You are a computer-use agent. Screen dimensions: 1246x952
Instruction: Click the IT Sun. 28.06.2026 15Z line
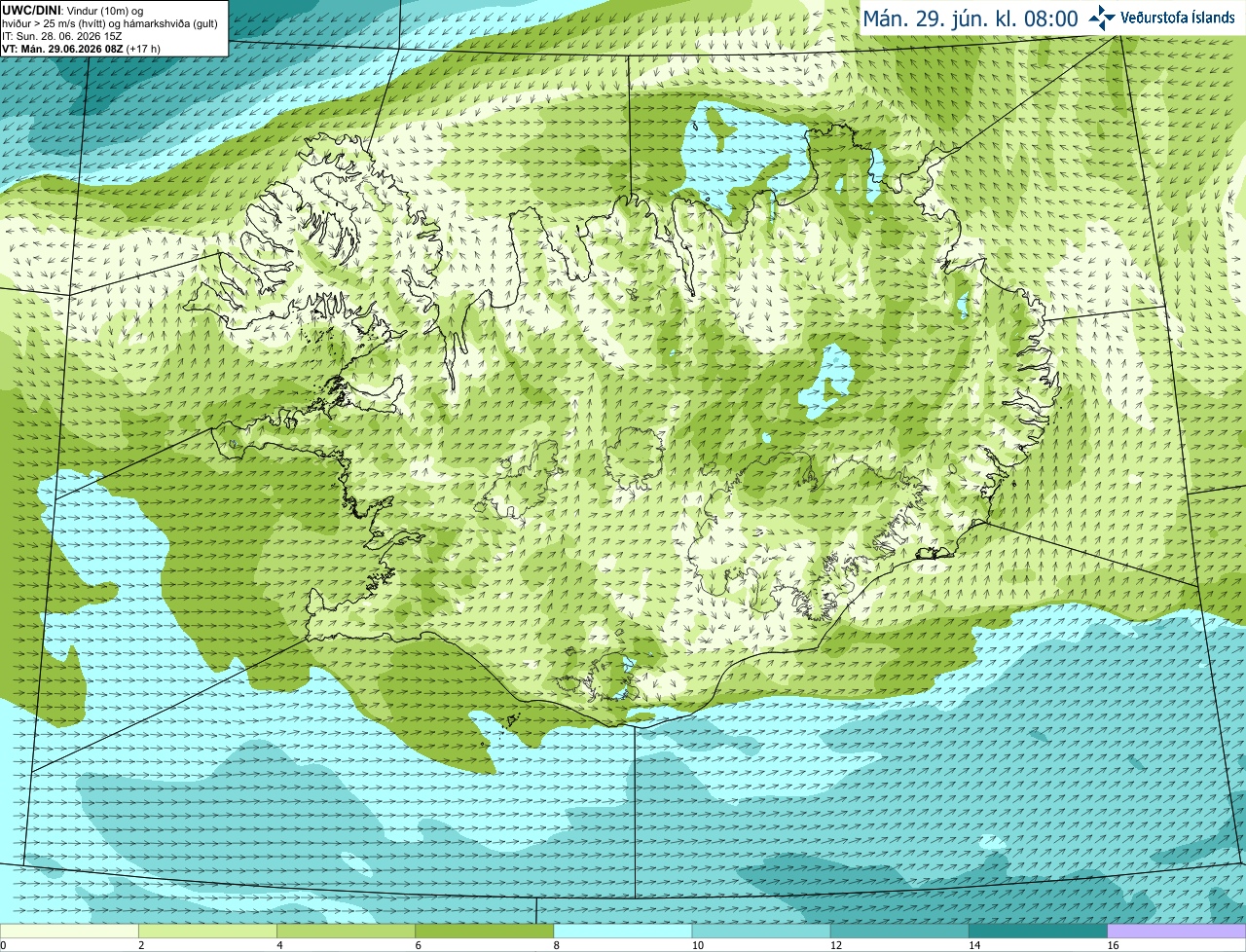pyautogui.click(x=62, y=36)
